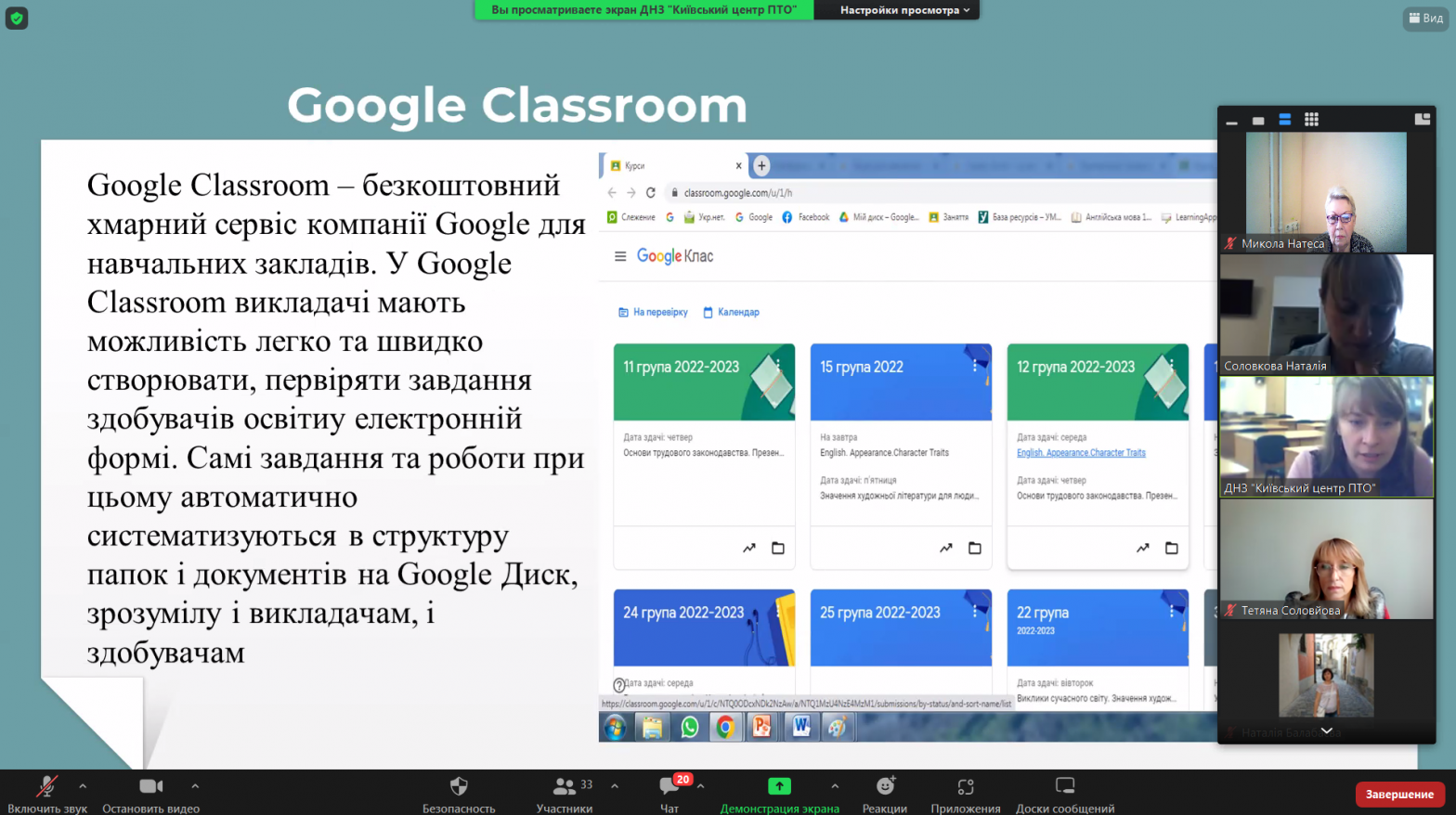Open the Мій диск – Google bookmark
This screenshot has height=815, width=1456.
coord(878,217)
